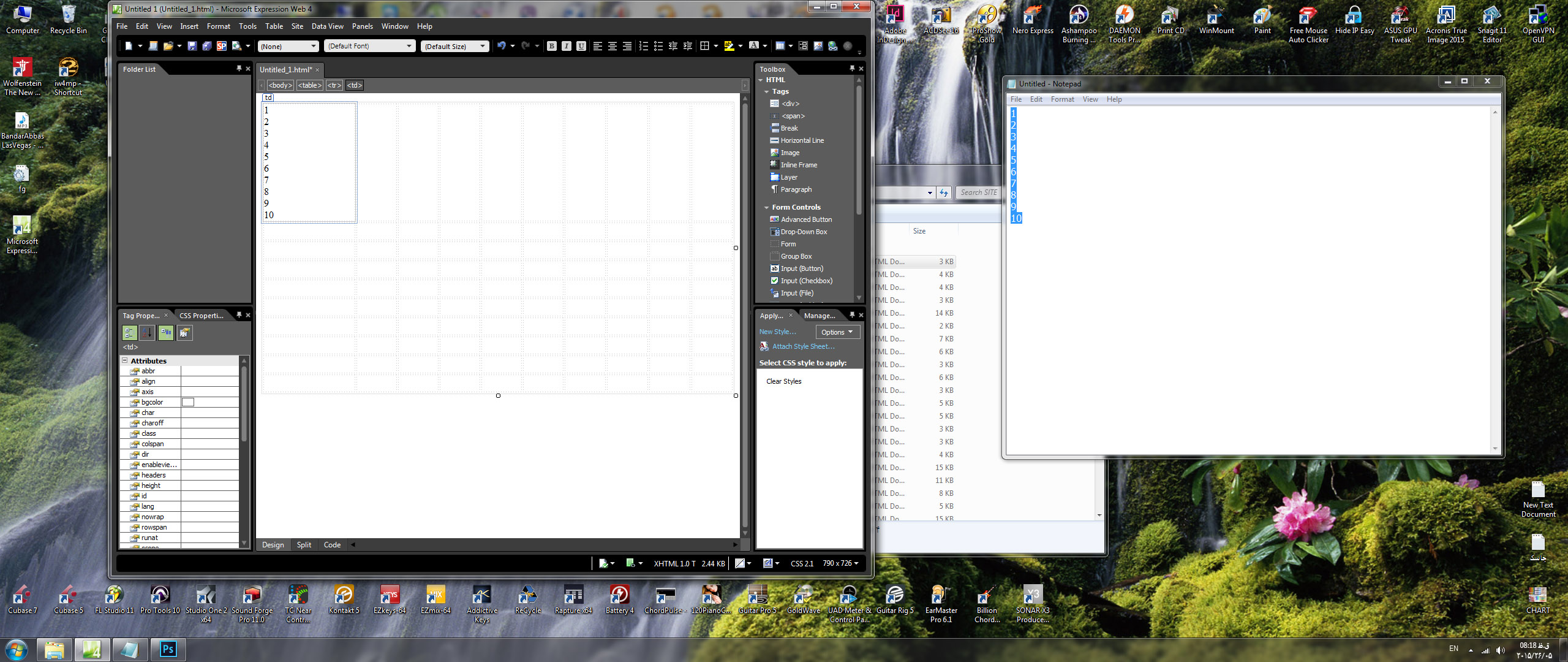The image size is (1568, 662).
Task: Open the Undo history dropdown arrow
Action: (x=513, y=46)
